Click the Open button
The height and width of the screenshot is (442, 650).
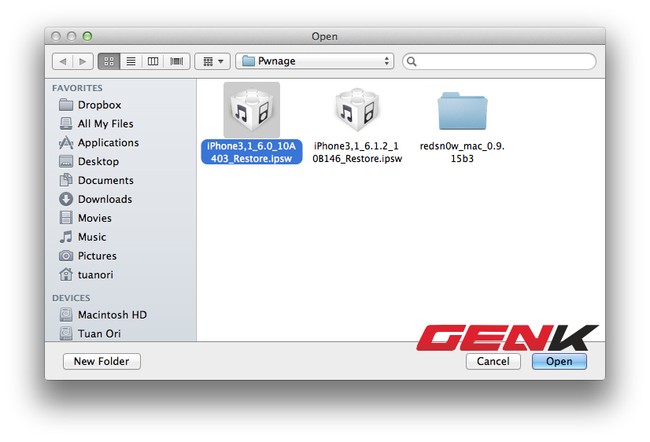coord(559,361)
